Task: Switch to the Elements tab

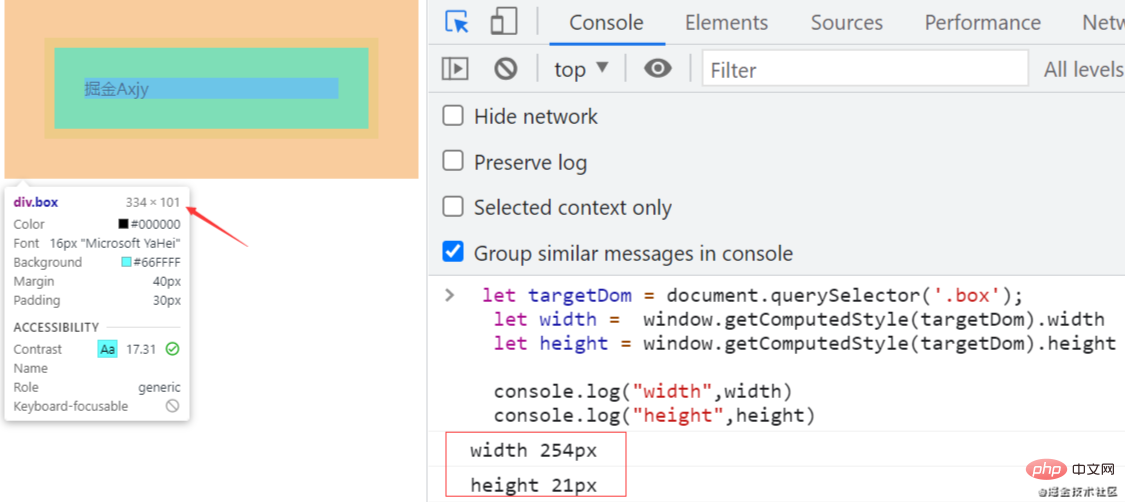Action: click(726, 23)
